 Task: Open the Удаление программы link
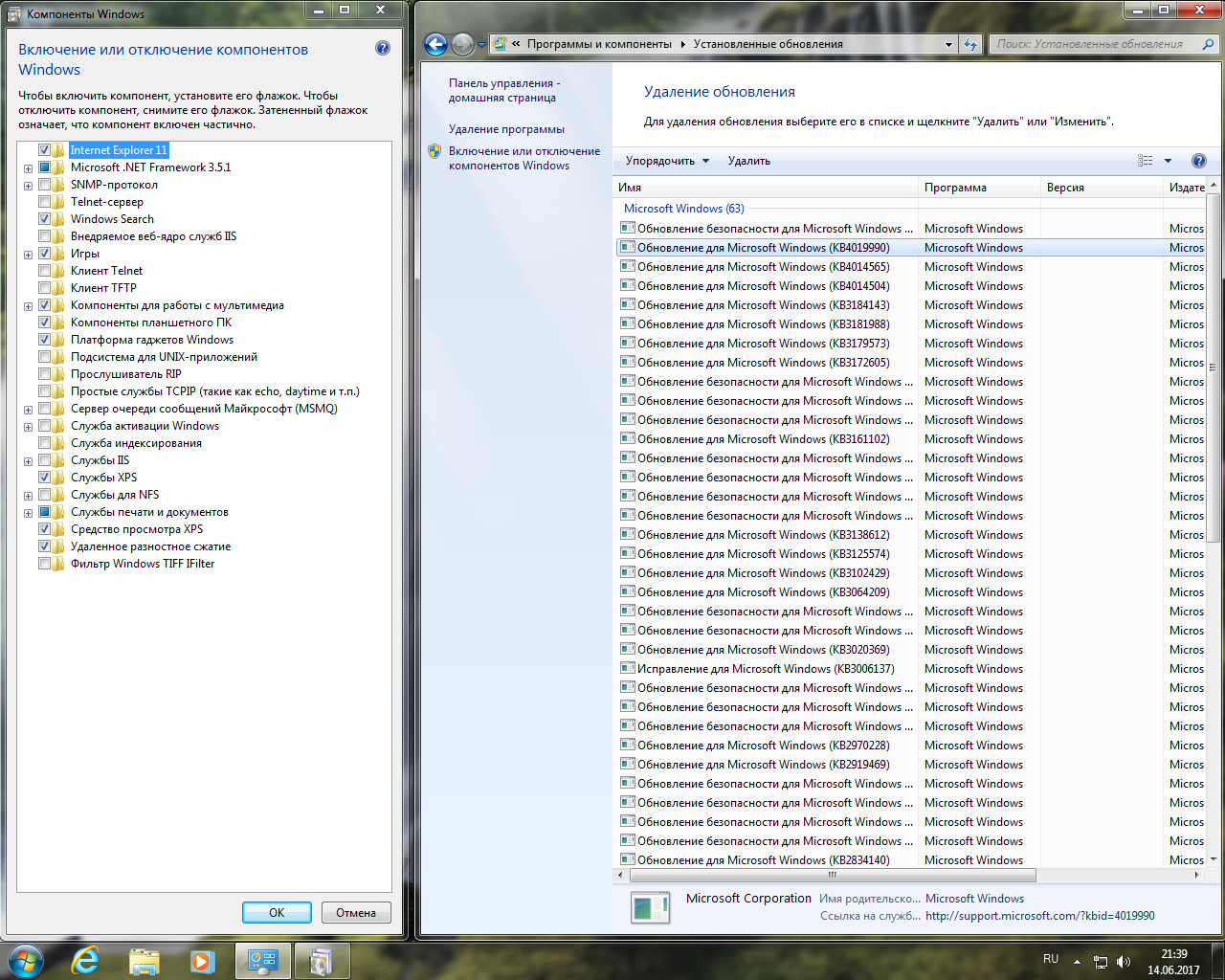pos(506,129)
